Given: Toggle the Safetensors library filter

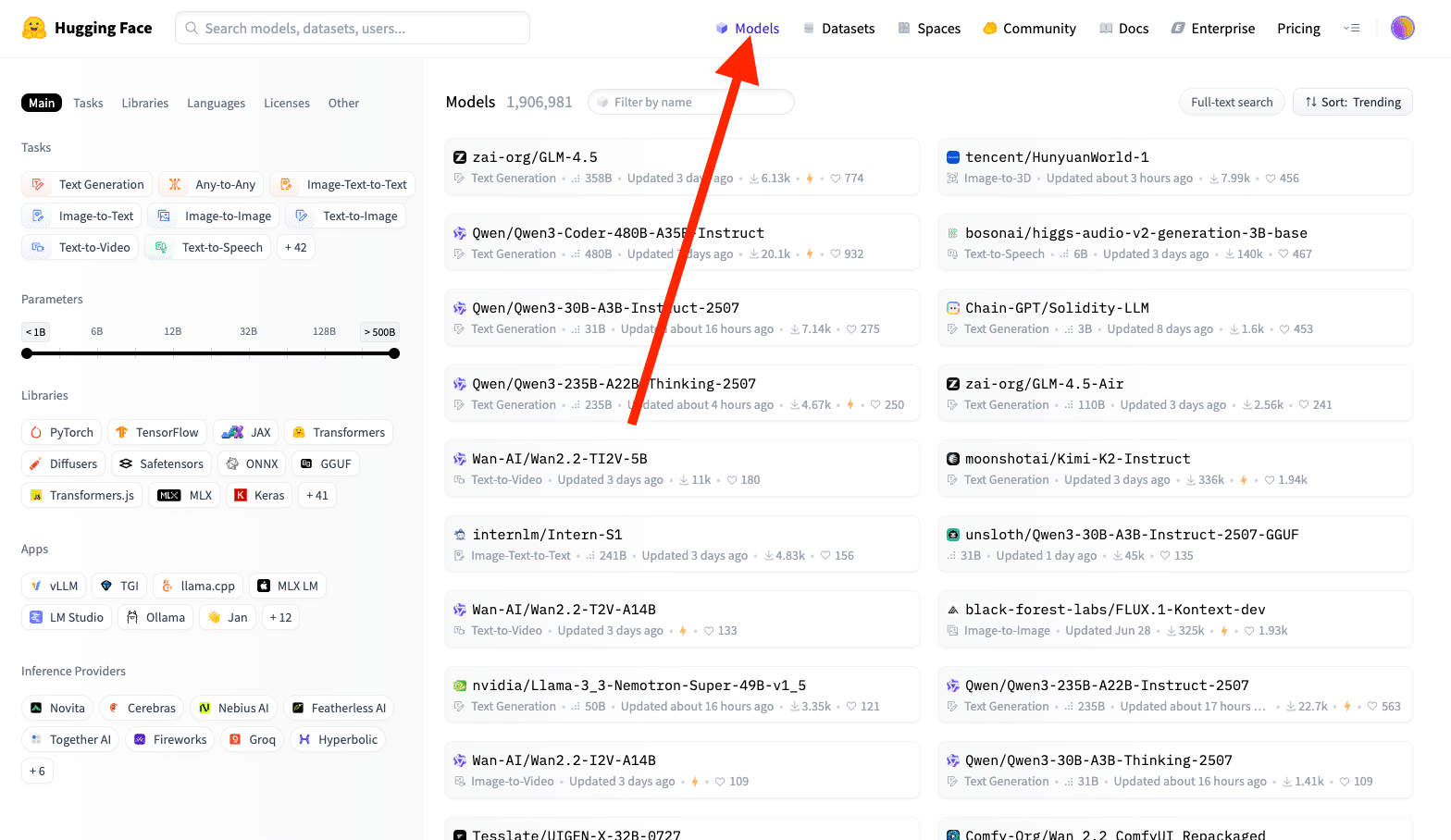Looking at the screenshot, I should [x=161, y=463].
